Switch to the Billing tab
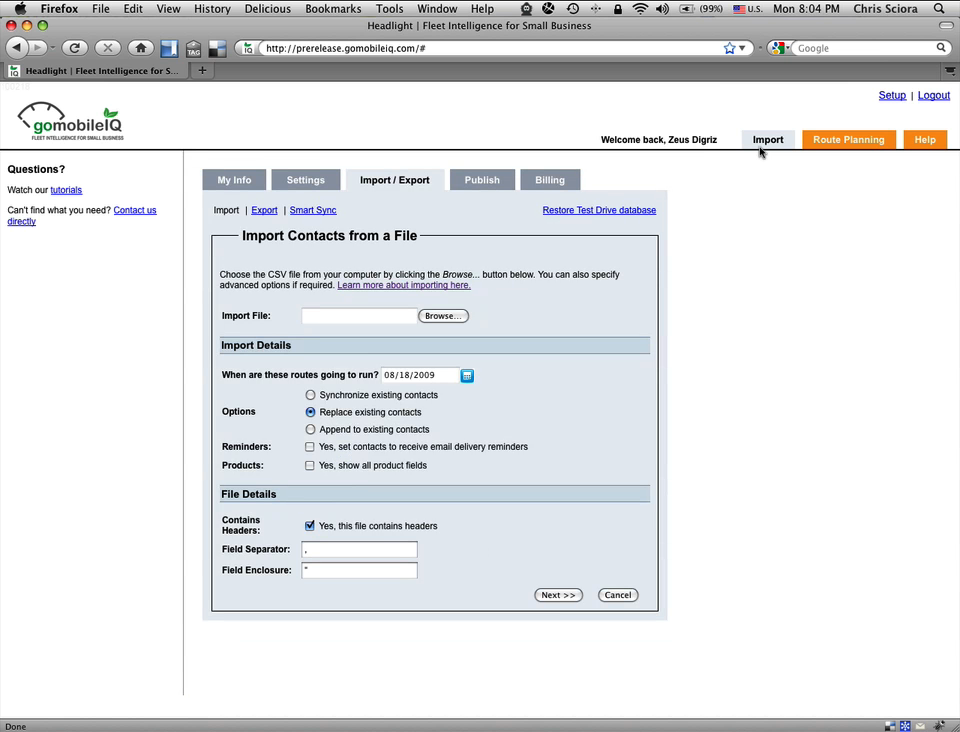Viewport: 960px width, 732px height. click(x=549, y=180)
